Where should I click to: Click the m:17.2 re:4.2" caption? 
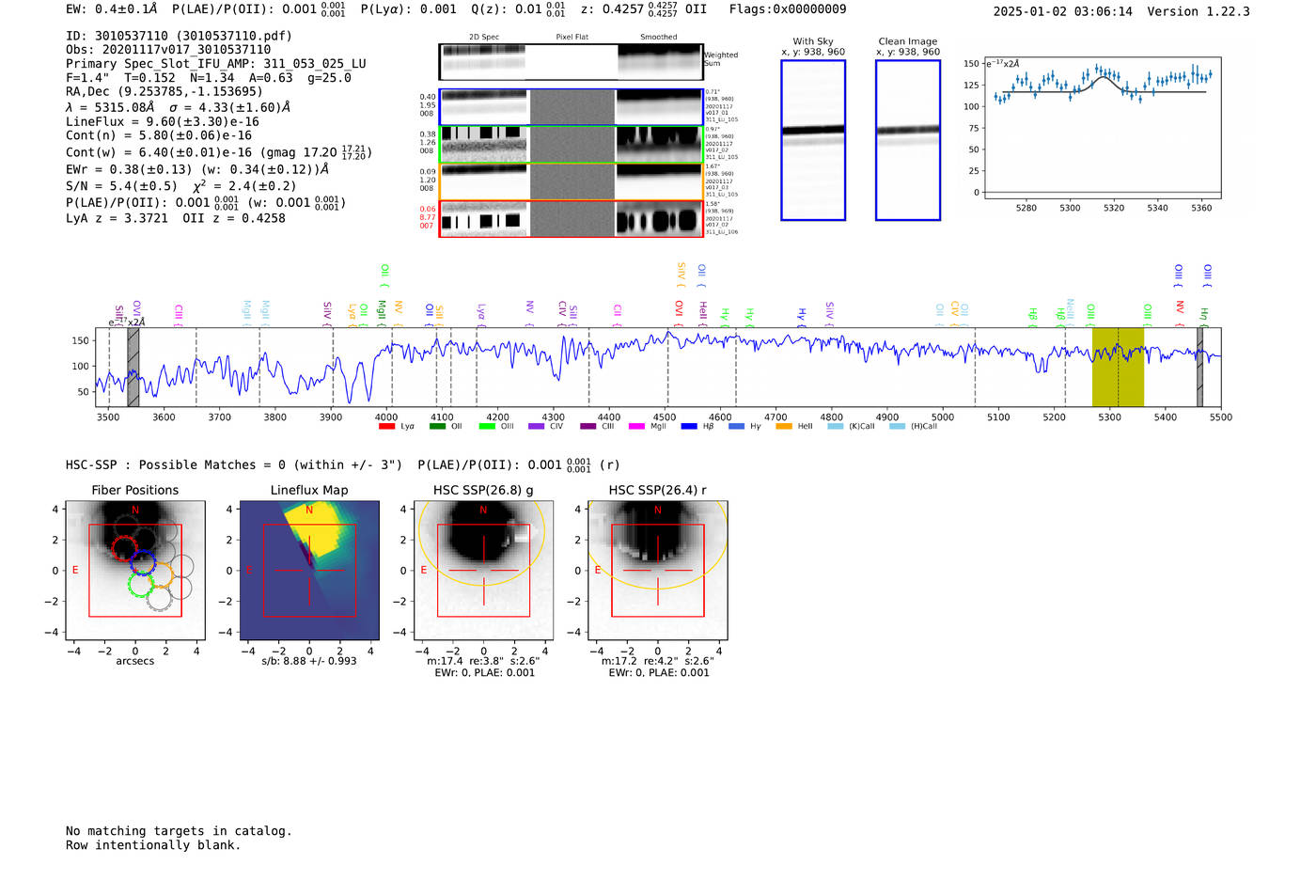[x=658, y=661]
